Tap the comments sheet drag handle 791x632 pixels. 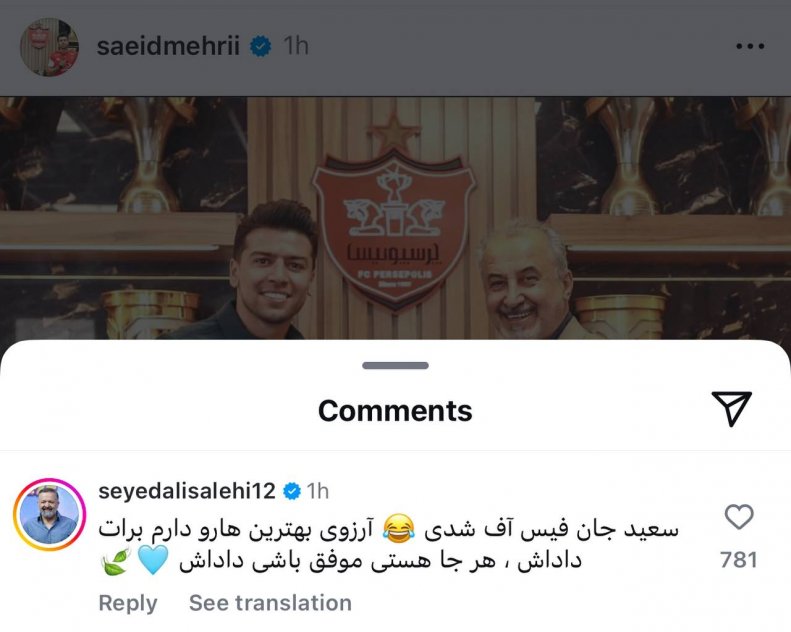tap(396, 366)
